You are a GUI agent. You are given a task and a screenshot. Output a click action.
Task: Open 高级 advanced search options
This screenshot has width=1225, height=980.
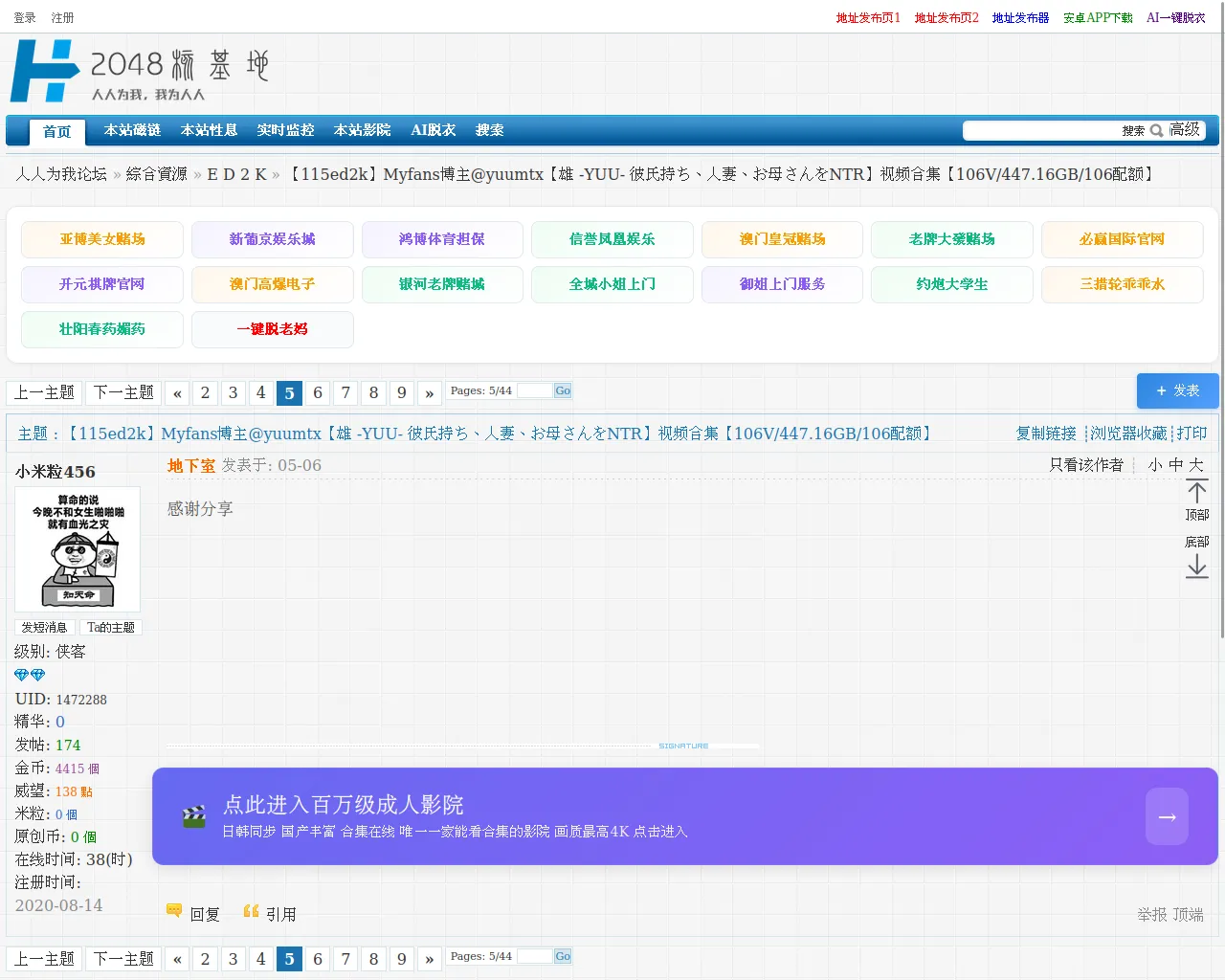click(x=1184, y=130)
